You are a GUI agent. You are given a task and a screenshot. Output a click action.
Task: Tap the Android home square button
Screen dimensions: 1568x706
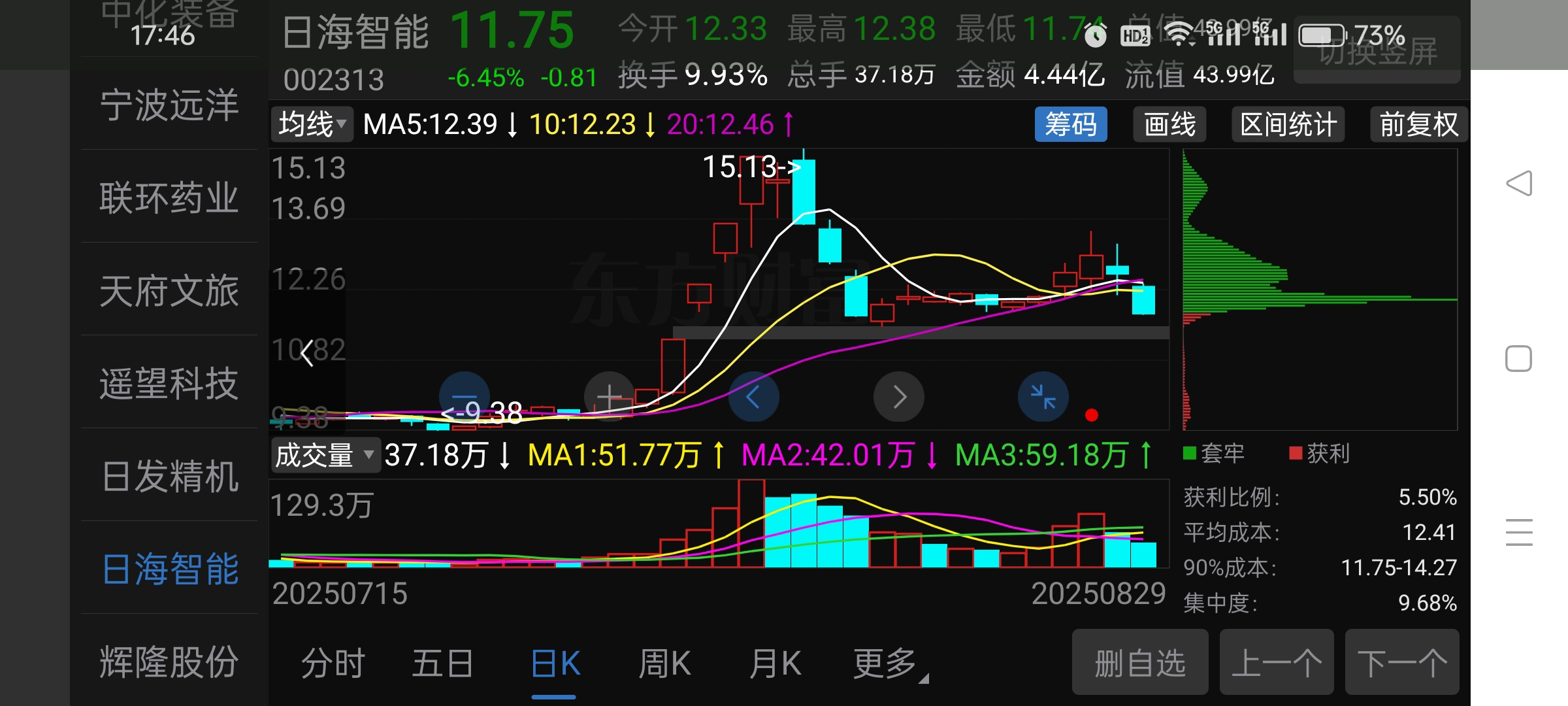pos(1518,358)
